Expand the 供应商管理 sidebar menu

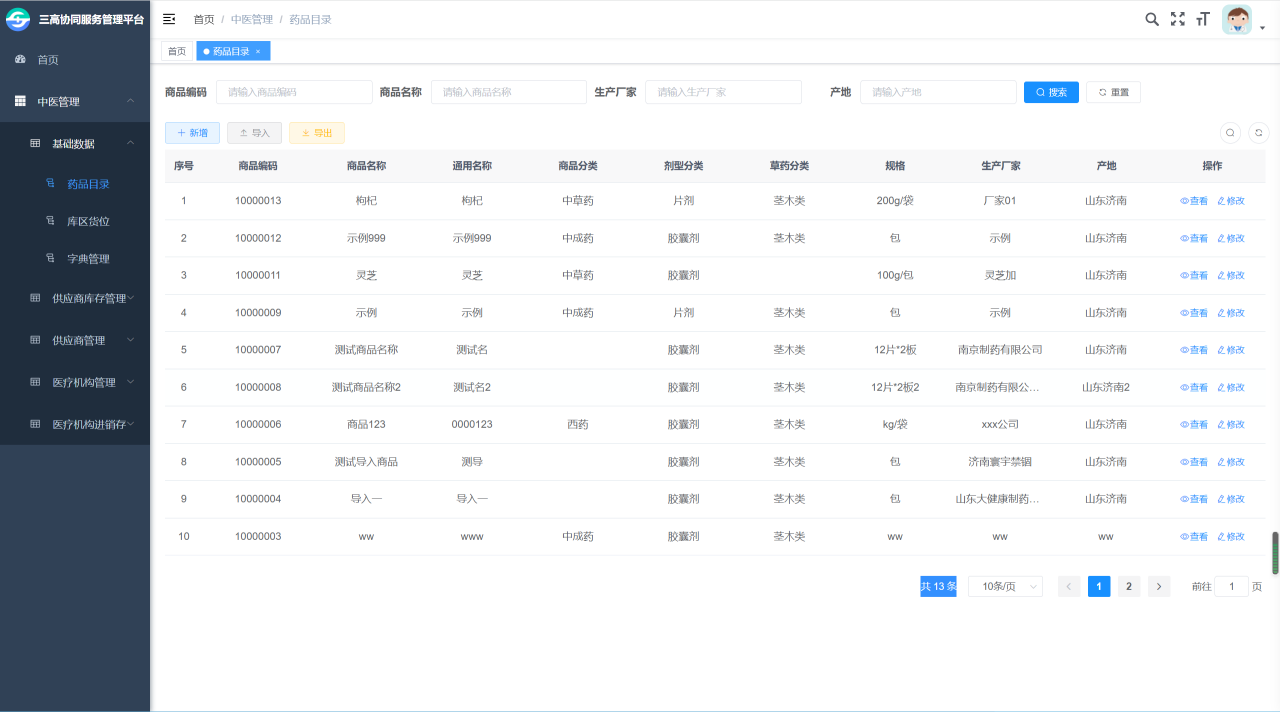coord(79,340)
